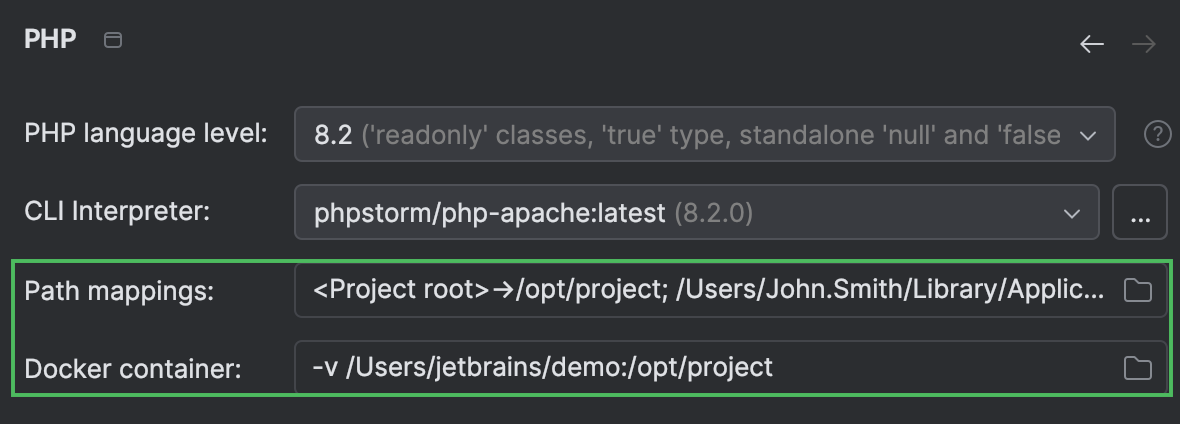Expand the CLI Interpreter dropdown arrow

1072,212
